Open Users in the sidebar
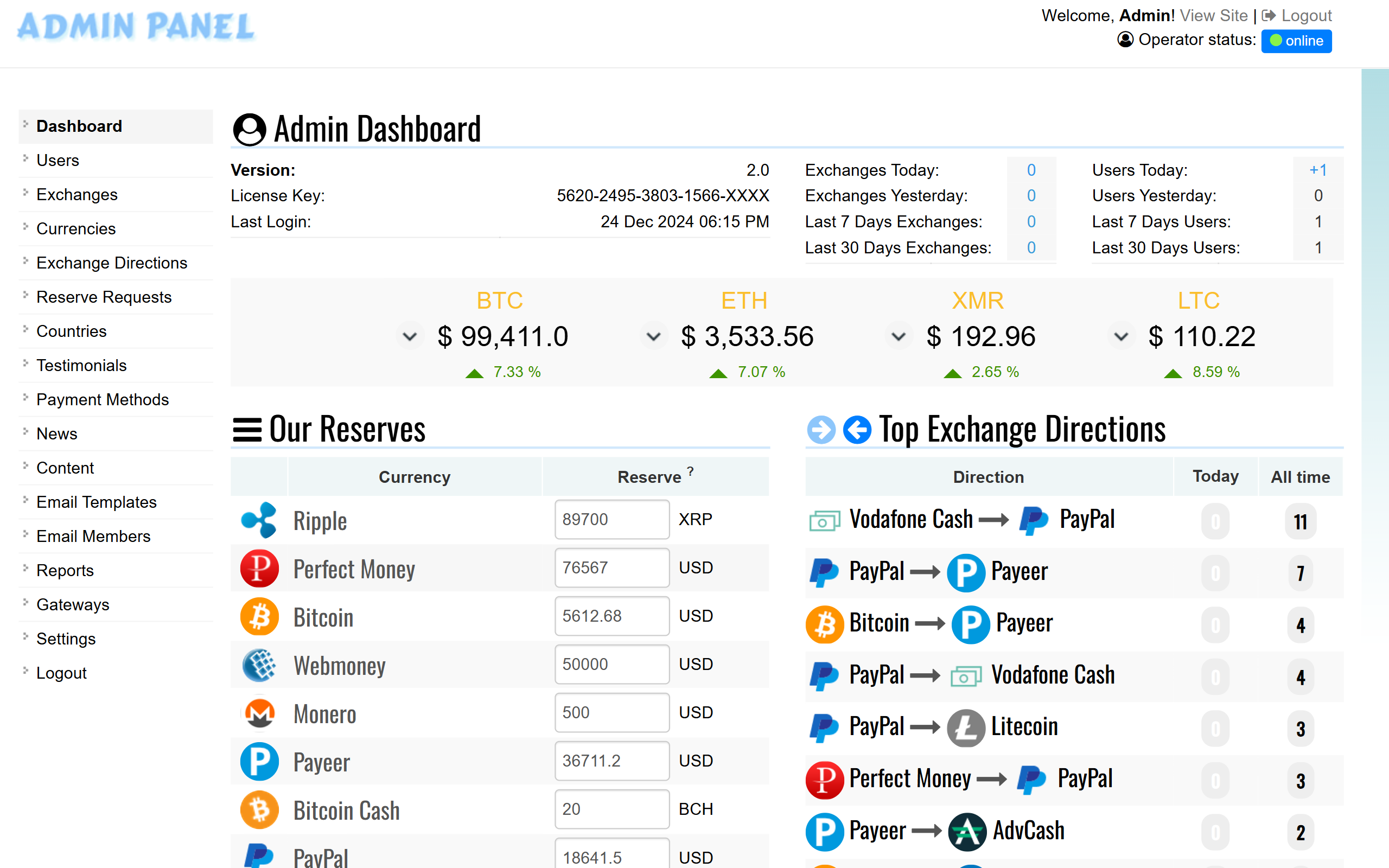Screen dimensions: 1389x868 [116, 160]
